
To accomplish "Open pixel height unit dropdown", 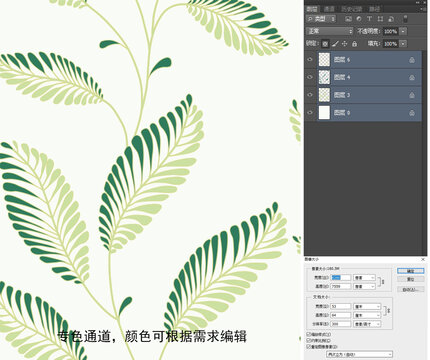I will (364, 286).
